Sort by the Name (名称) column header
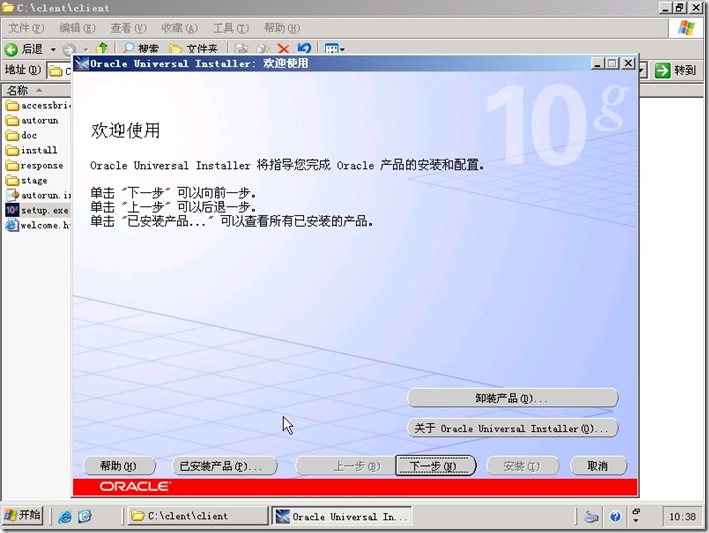The width and height of the screenshot is (709, 533). pos(36,90)
